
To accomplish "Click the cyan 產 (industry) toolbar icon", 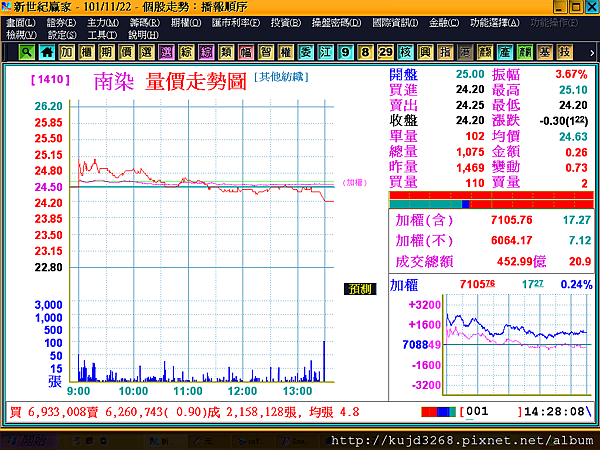I will (505, 52).
